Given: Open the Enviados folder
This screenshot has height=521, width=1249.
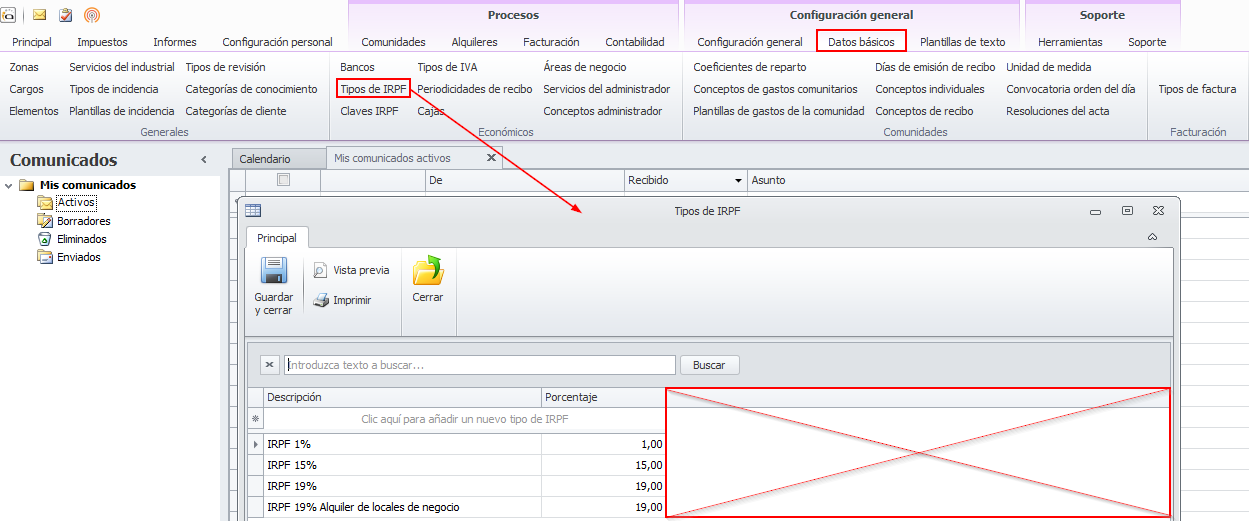Looking at the screenshot, I should coord(79,257).
